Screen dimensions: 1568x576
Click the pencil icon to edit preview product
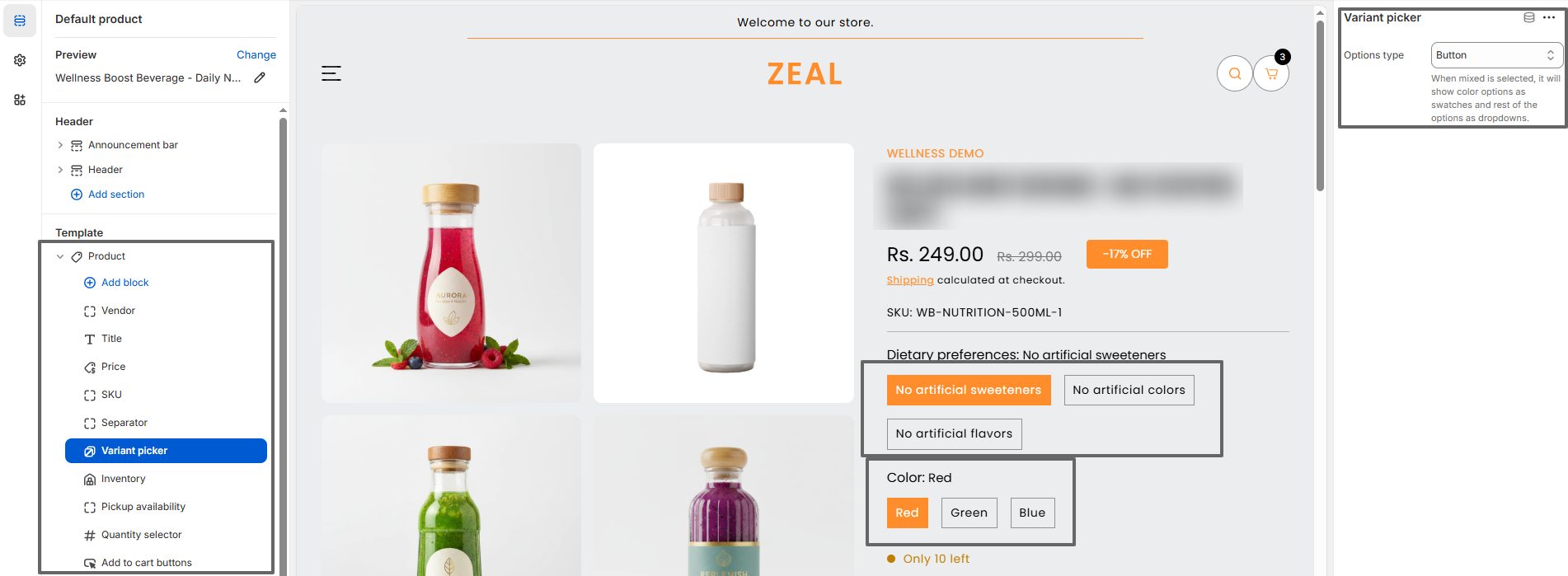click(x=260, y=77)
